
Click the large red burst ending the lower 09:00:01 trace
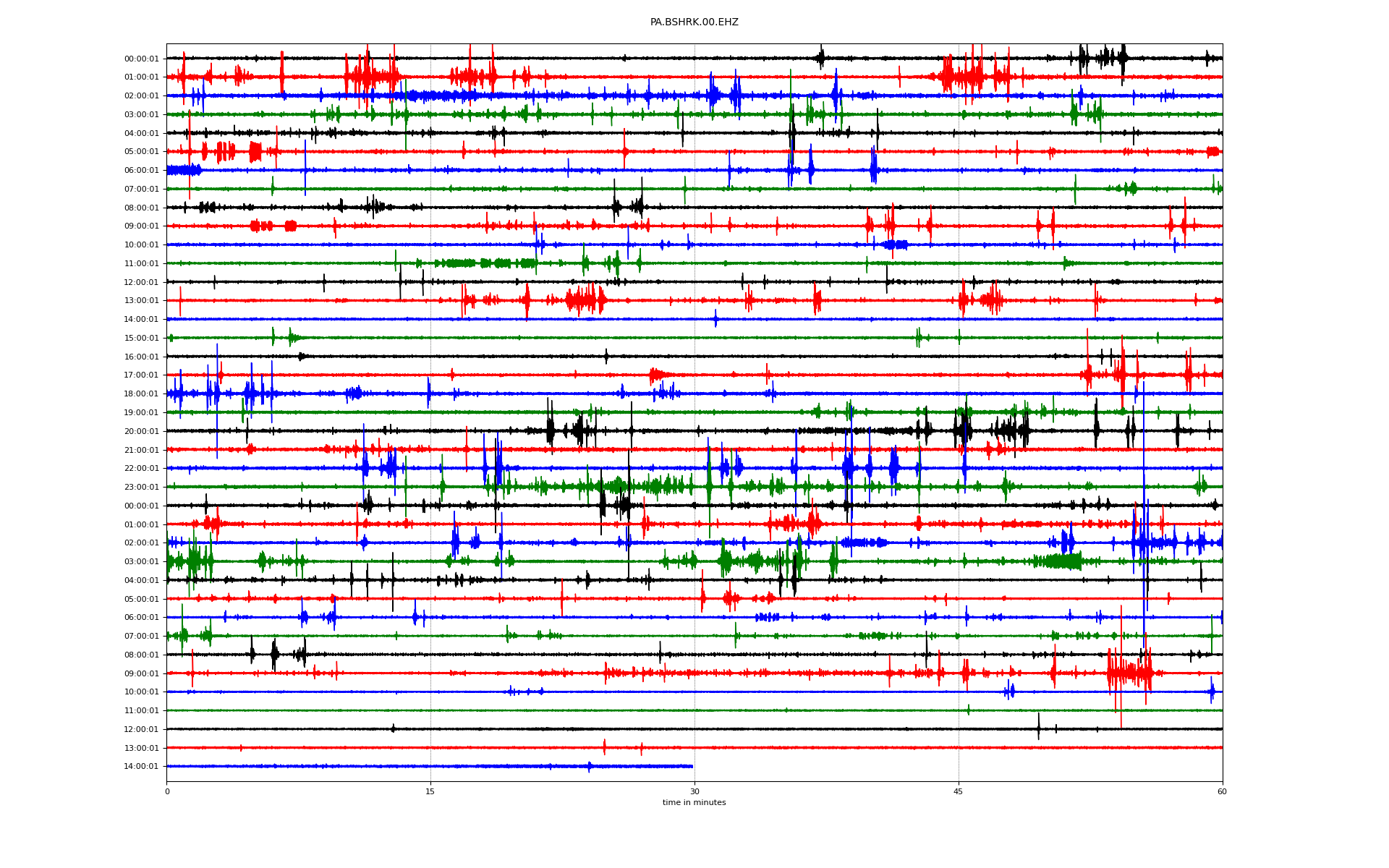1130,673
